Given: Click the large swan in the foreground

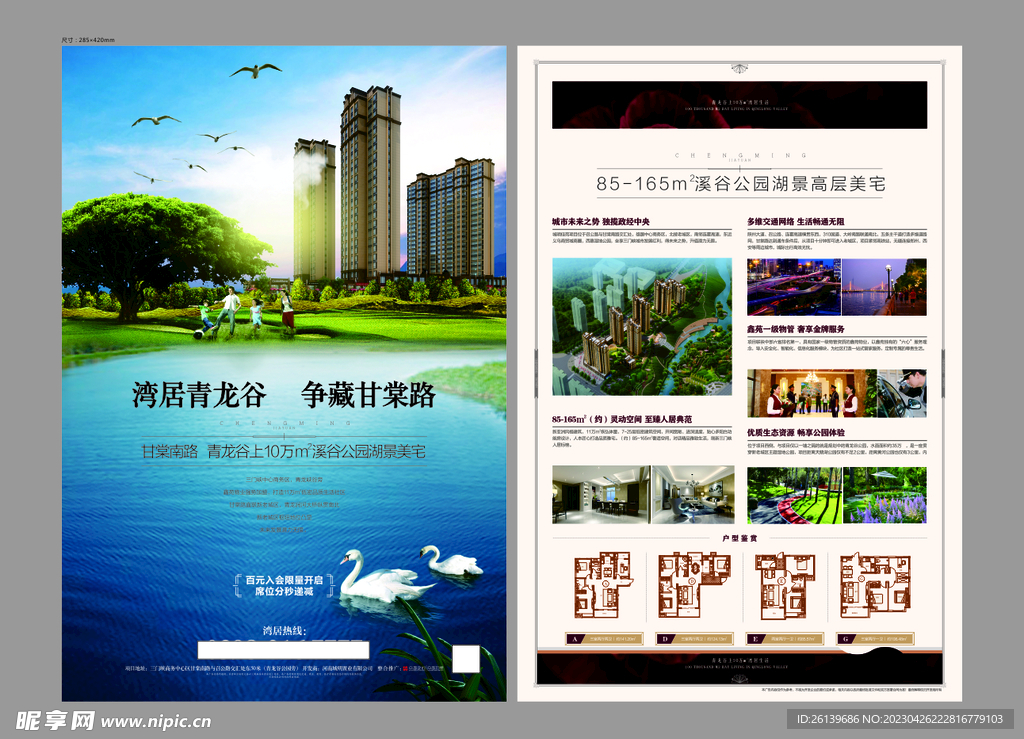Looking at the screenshot, I should click(385, 576).
